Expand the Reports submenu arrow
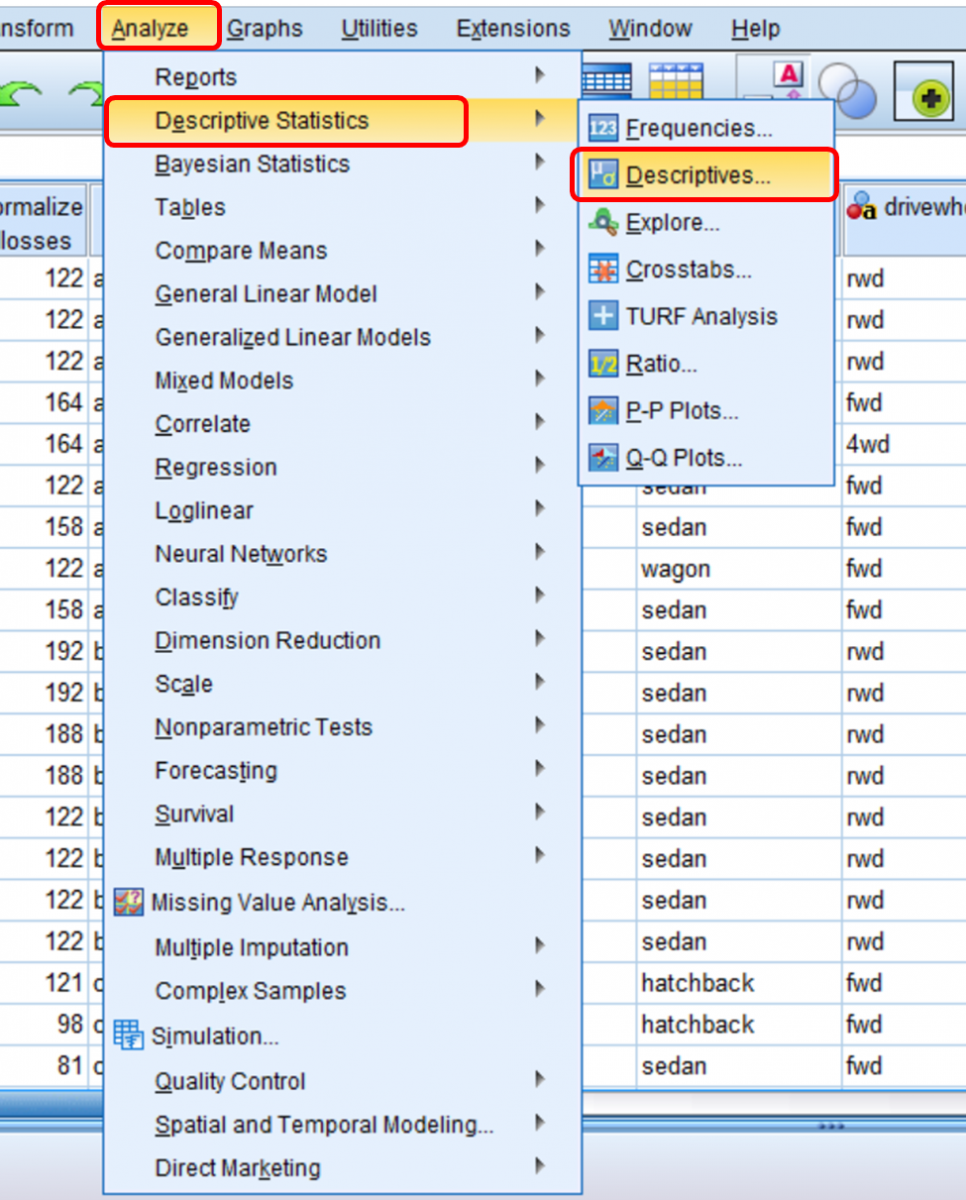Viewport: 966px width, 1200px height. pos(539,77)
